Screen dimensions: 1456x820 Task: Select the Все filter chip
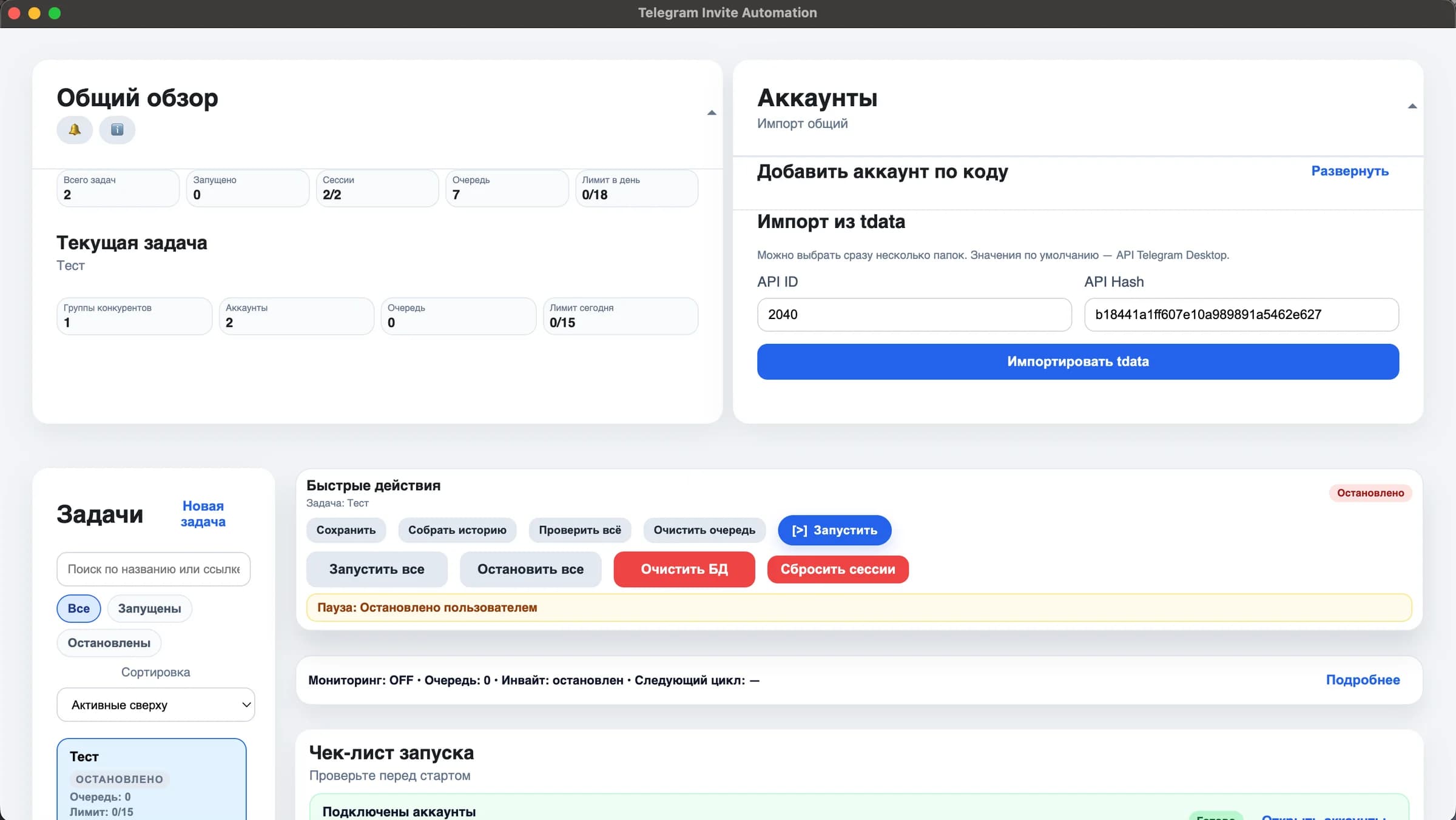(x=79, y=608)
